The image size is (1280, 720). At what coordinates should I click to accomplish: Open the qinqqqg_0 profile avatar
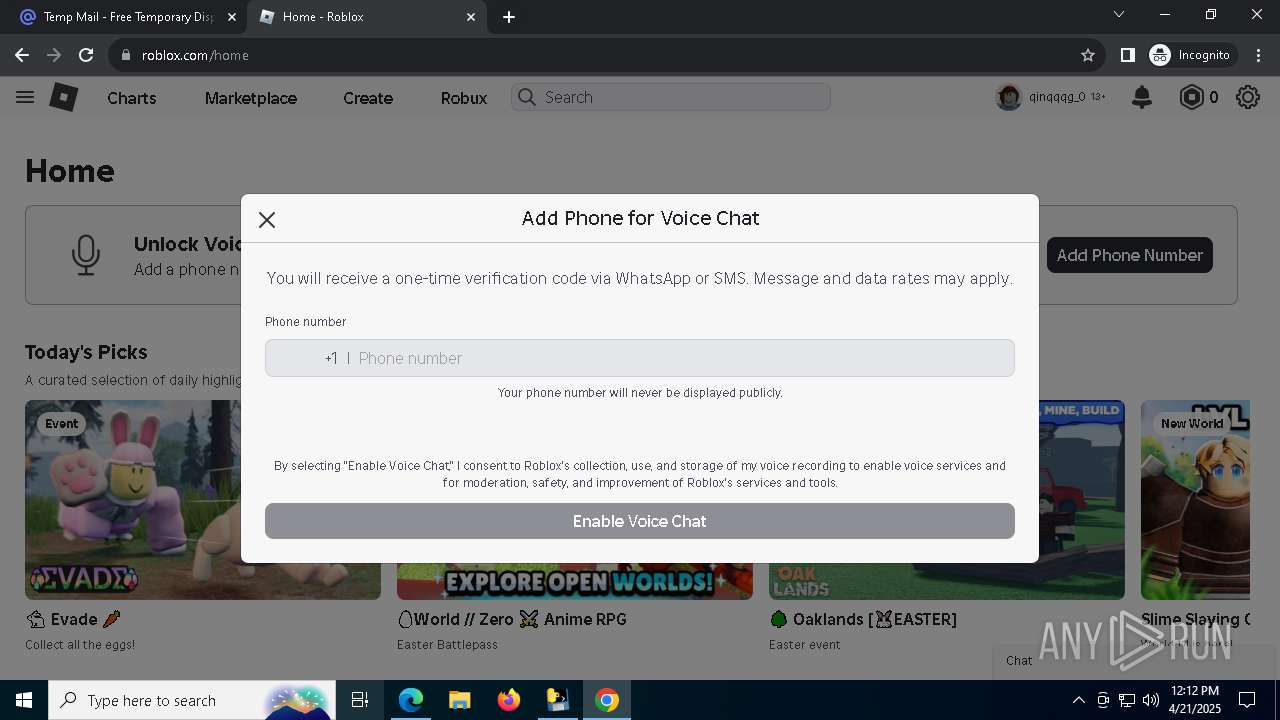point(1009,97)
